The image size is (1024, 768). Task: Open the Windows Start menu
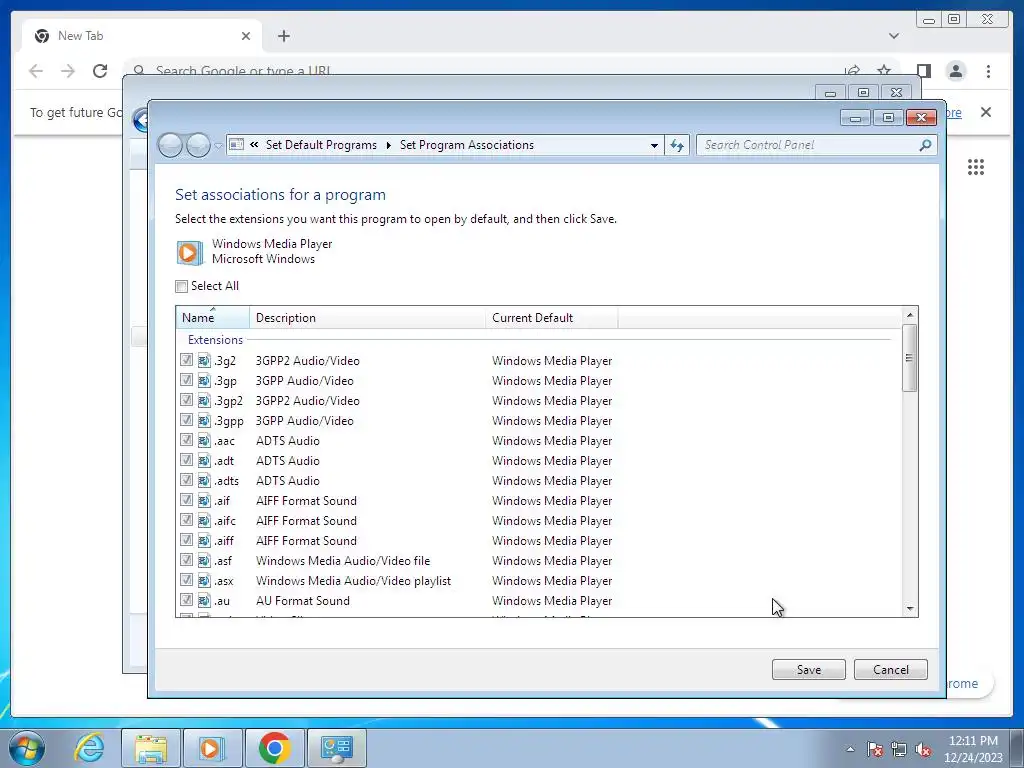tap(26, 748)
